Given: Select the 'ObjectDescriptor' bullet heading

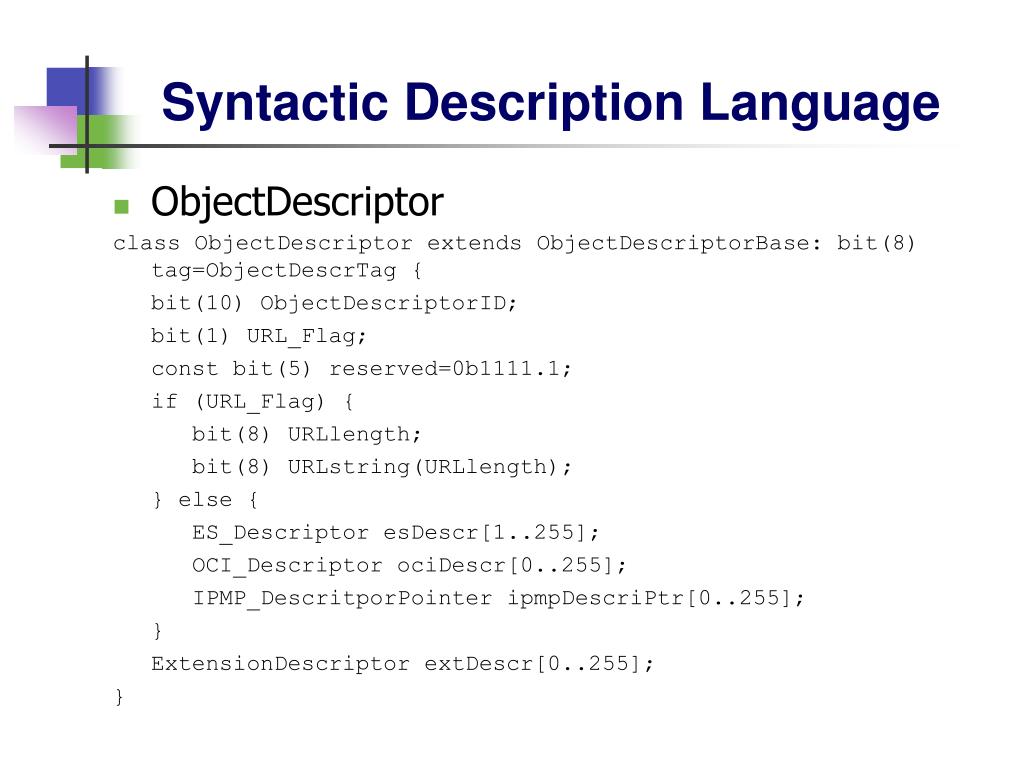Looking at the screenshot, I should pos(296,202).
